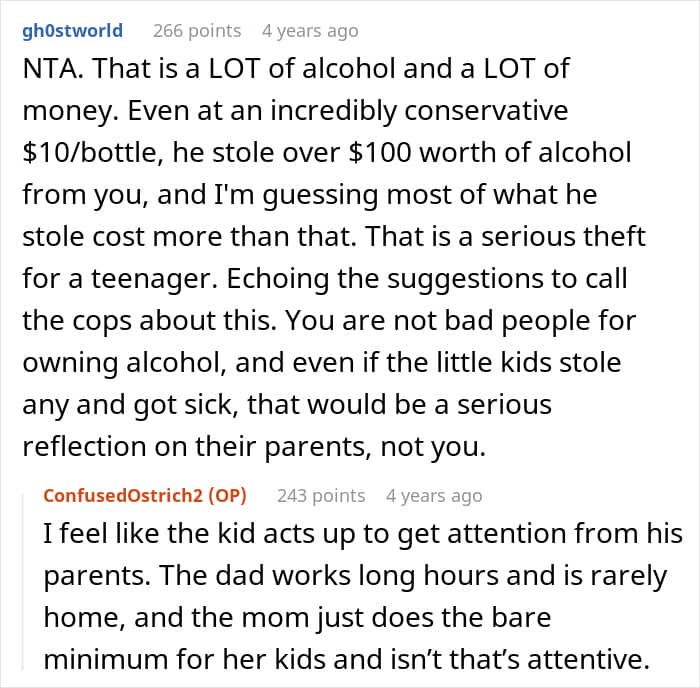Click the 266 points score
This screenshot has height=688, width=700.
click(197, 31)
